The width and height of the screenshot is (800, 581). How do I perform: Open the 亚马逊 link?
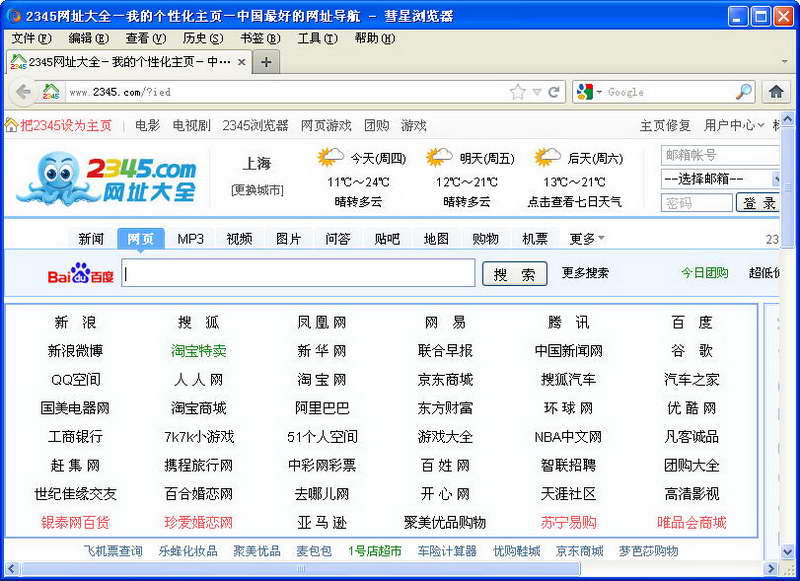322,522
